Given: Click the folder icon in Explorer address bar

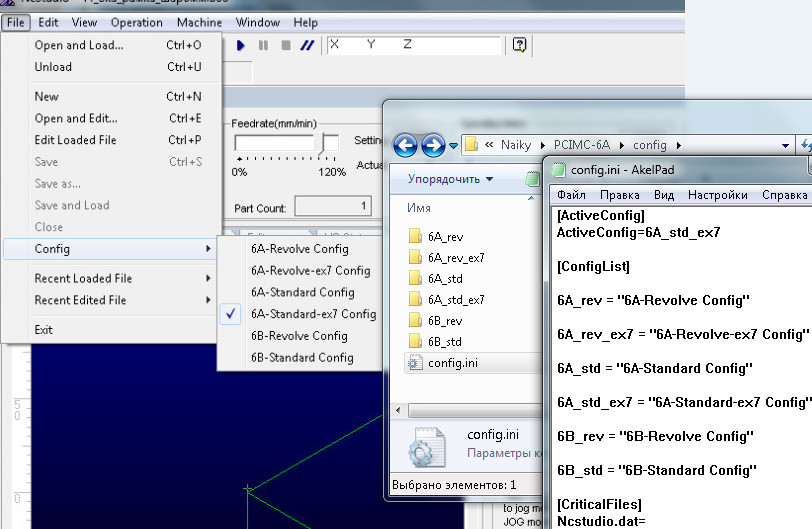Looking at the screenshot, I should point(471,144).
